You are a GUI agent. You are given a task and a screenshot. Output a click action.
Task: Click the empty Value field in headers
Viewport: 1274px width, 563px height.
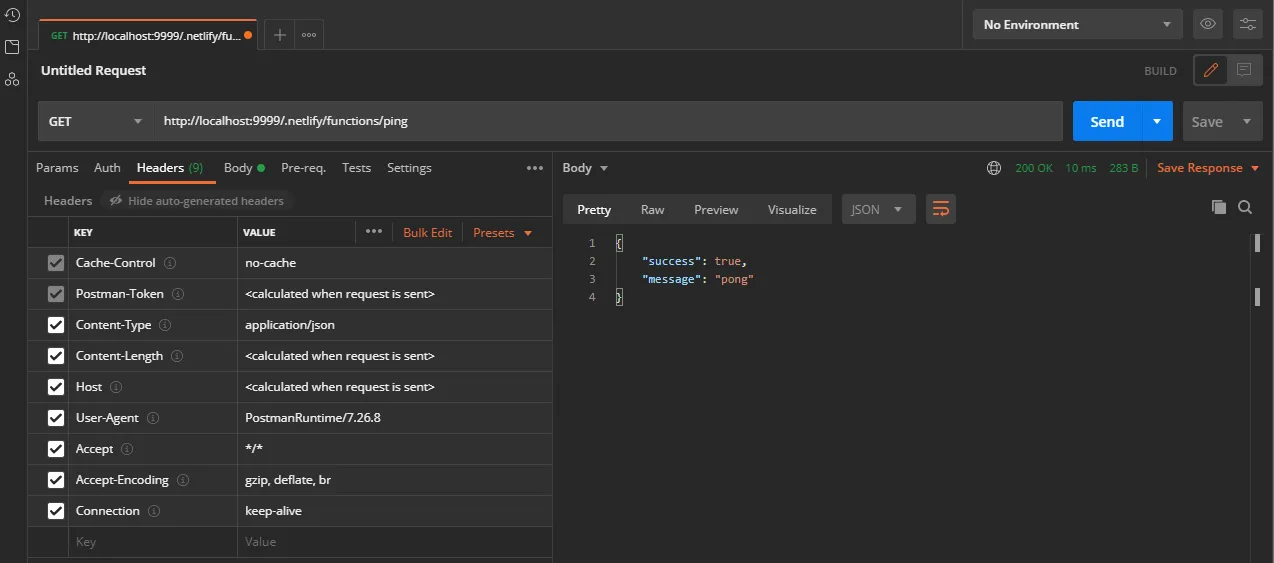395,542
